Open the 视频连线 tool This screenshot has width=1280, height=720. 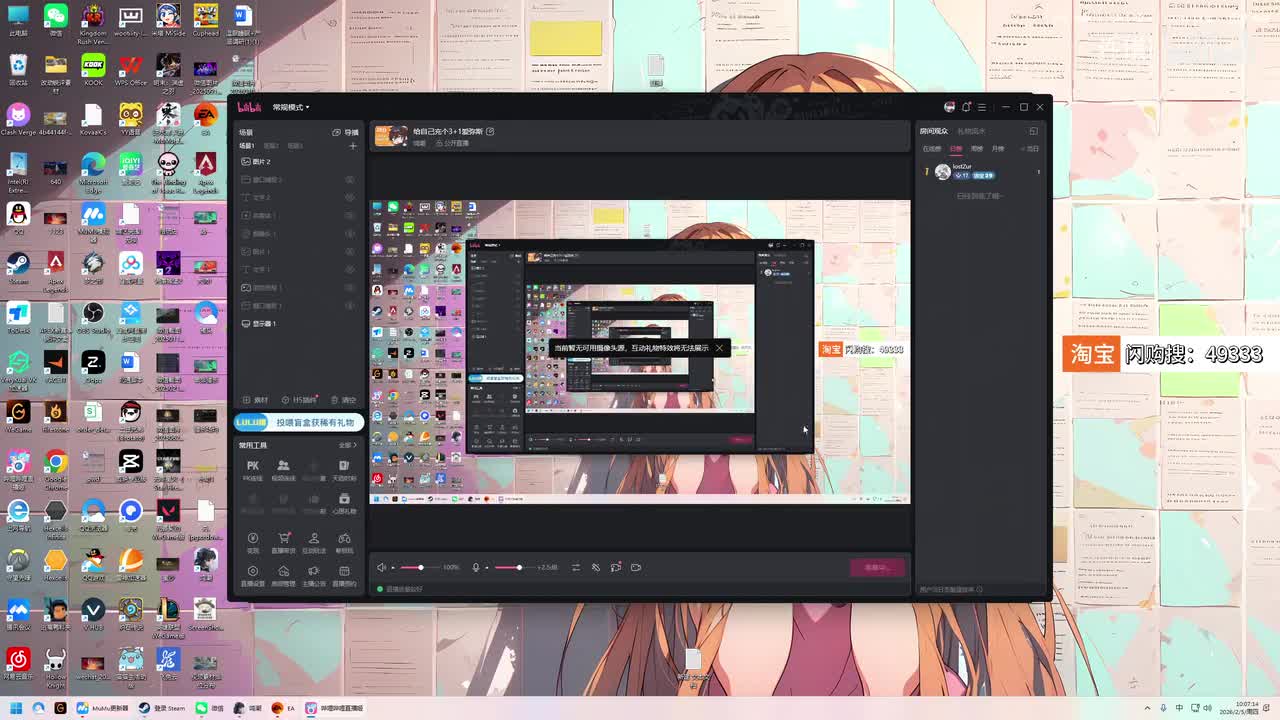[283, 470]
